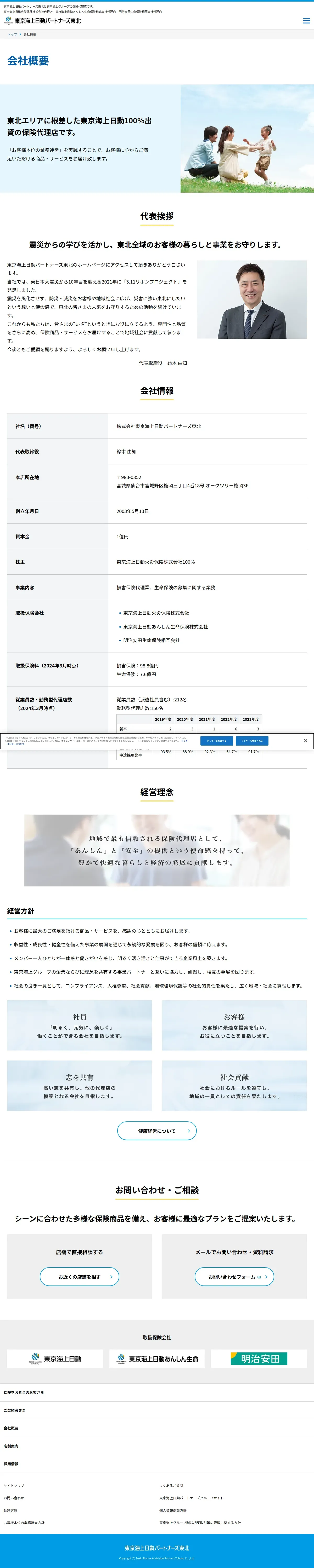Open 東京海上日動パートナーズグループサイト link

192,1498
